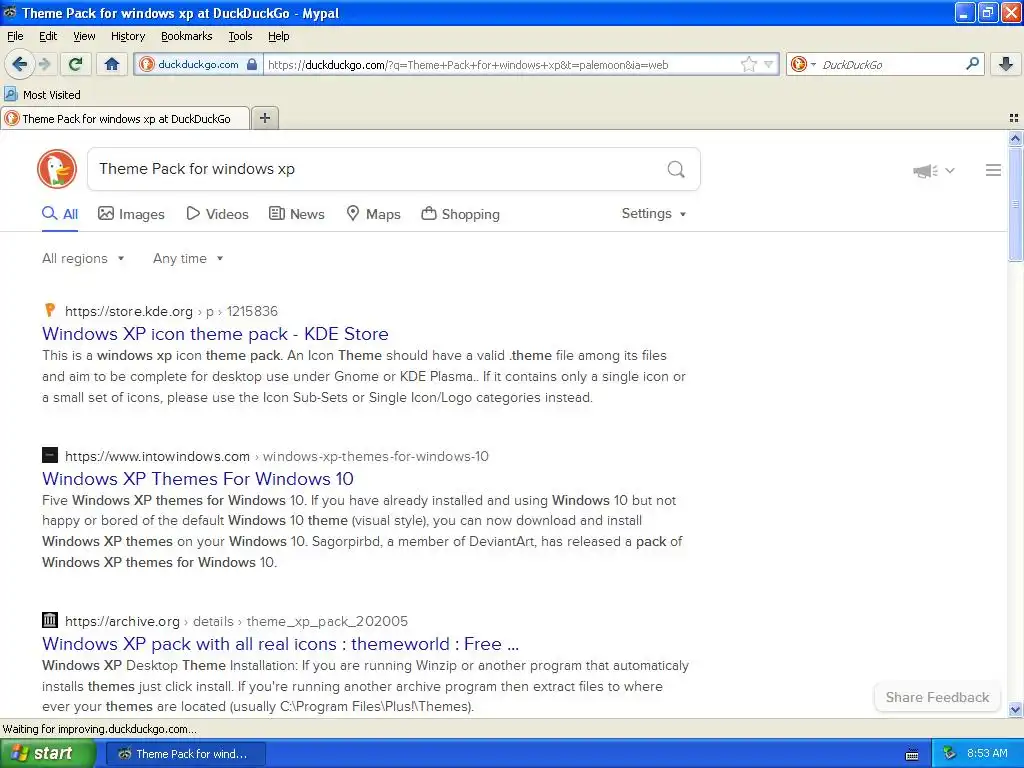
Task: Click the magnifier in the toolbar search box
Action: (972, 64)
